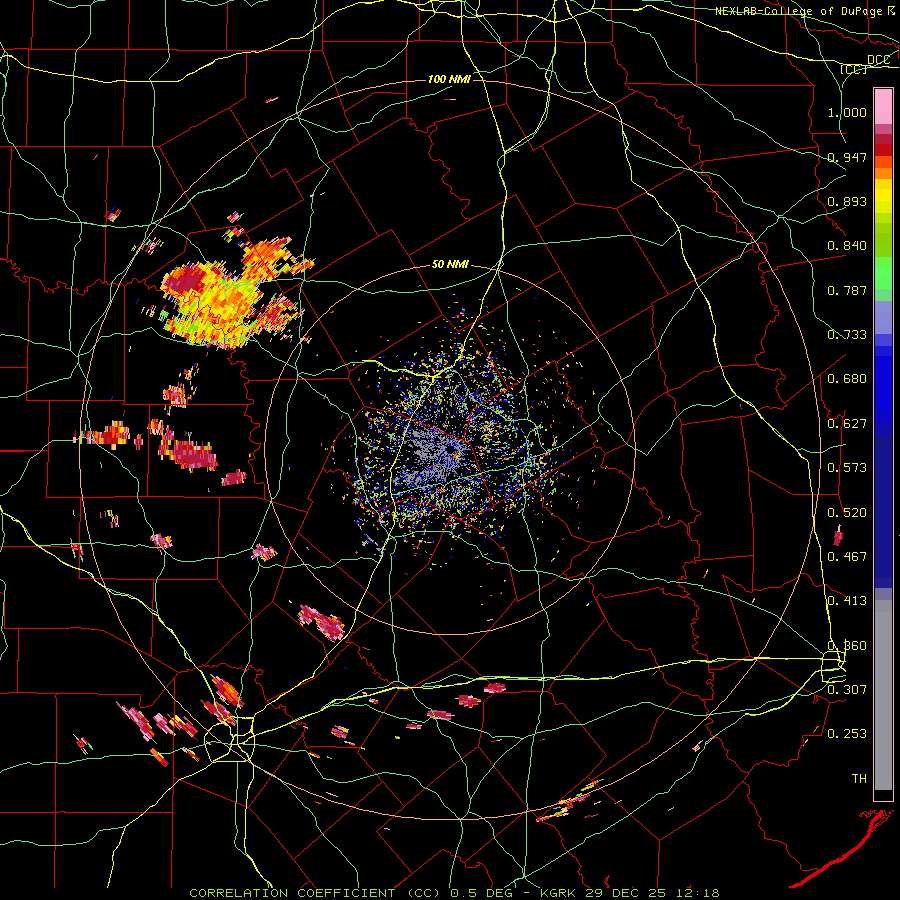The height and width of the screenshot is (900, 900).
Task: Click the "TH" threshold label on scale
Action: 859,778
